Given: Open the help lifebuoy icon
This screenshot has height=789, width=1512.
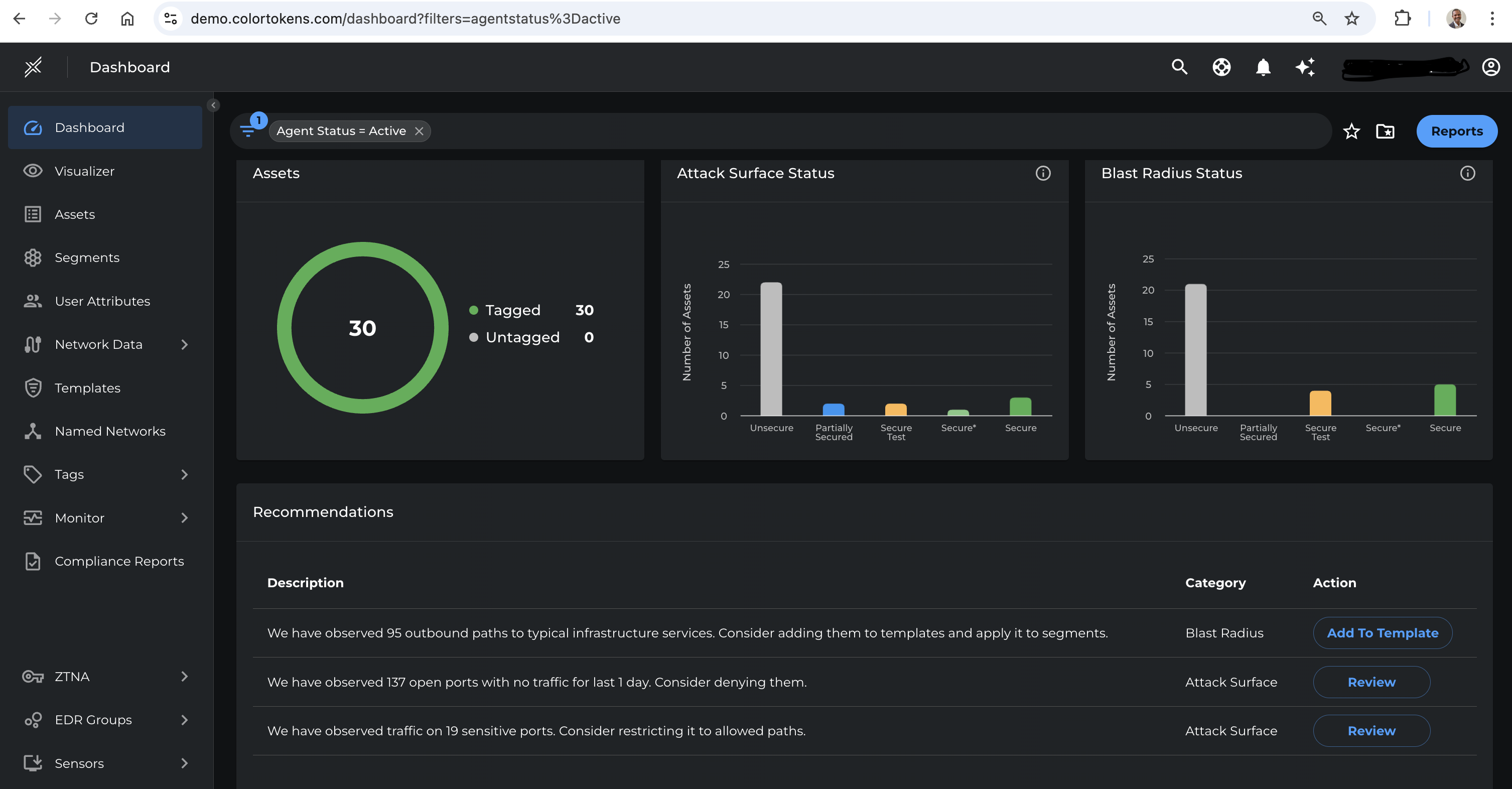Looking at the screenshot, I should (1221, 67).
